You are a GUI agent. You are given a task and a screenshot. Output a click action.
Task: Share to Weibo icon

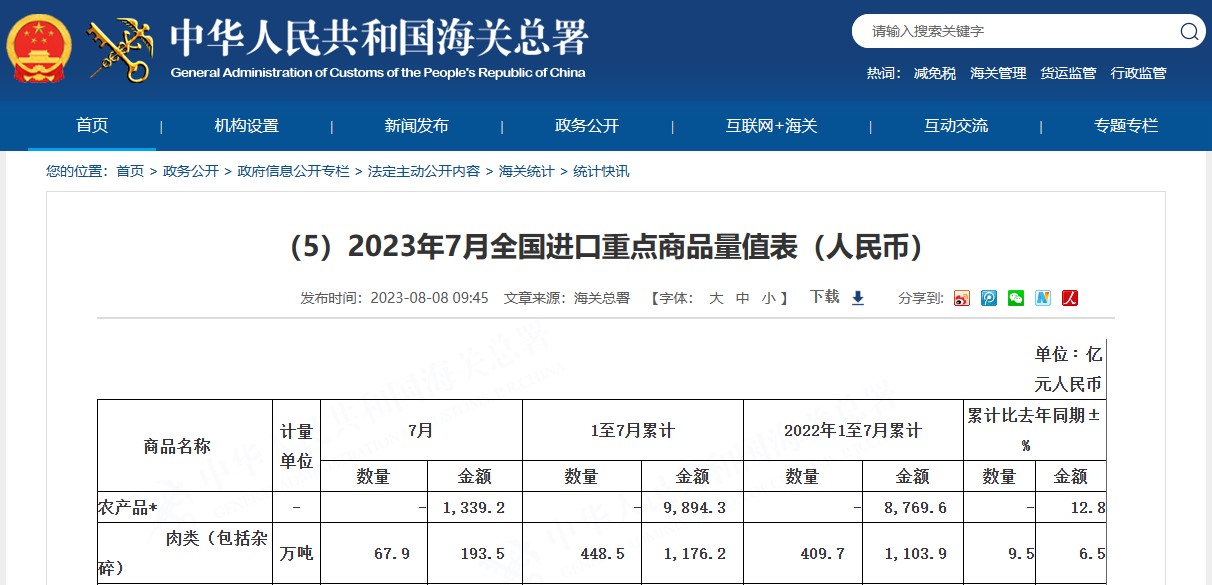tap(962, 298)
